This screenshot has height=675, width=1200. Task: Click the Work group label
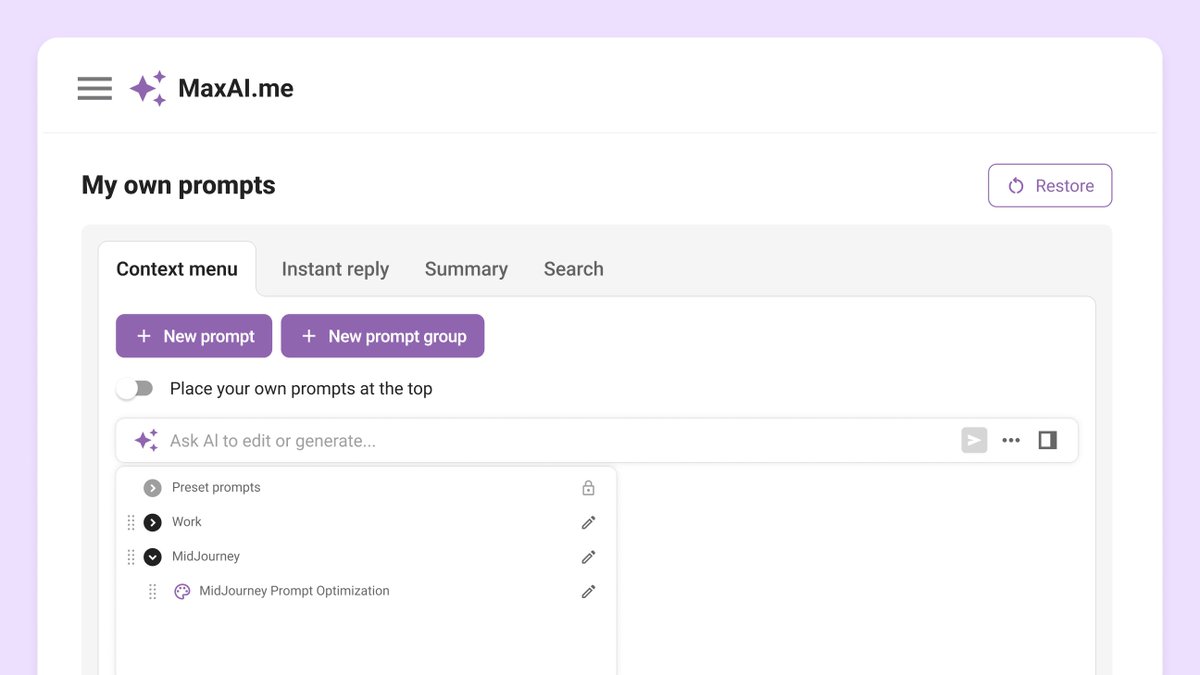(x=187, y=522)
